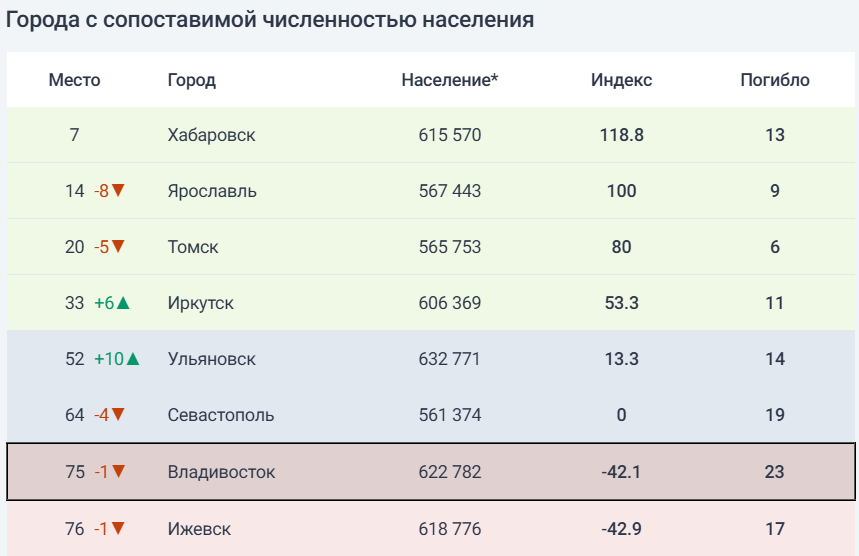The width and height of the screenshot is (859, 556).
Task: Click the Ульяновск city name
Action: click(212, 359)
